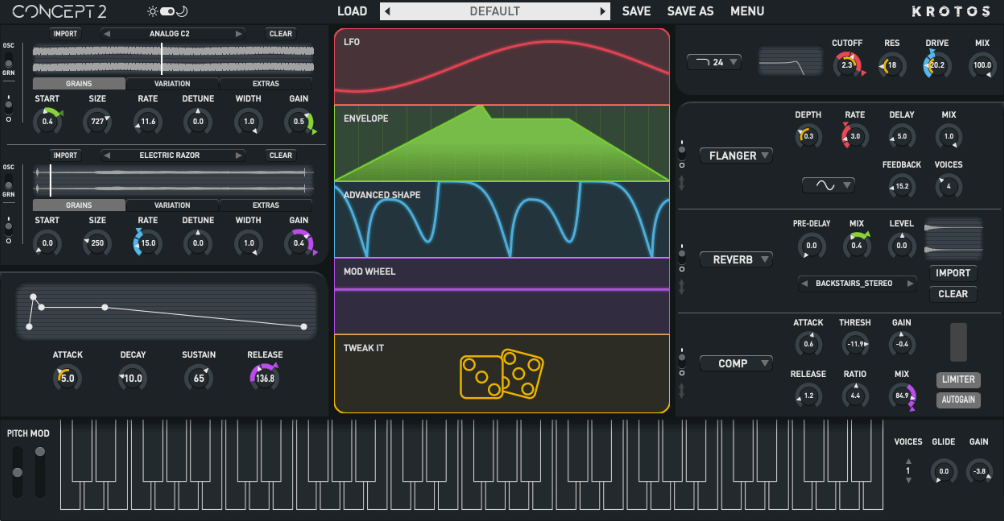Click SAVE AS in the top bar
1004x521 pixels.
[x=690, y=12]
